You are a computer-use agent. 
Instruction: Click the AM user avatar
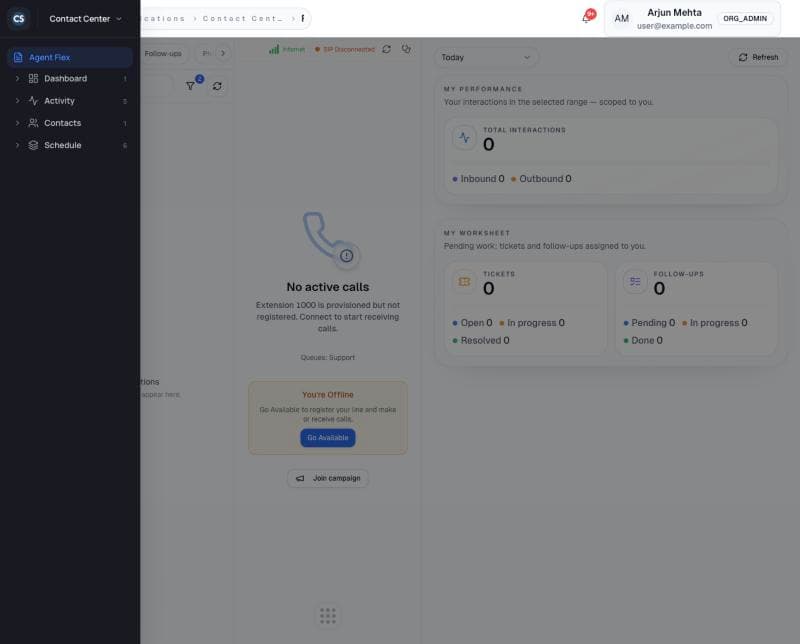pyautogui.click(x=621, y=19)
